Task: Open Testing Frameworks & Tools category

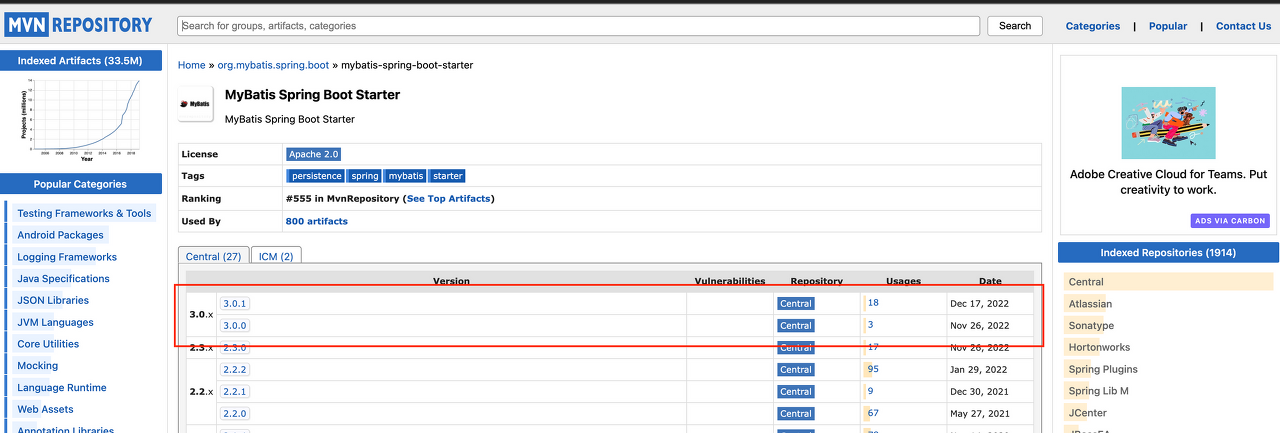Action: coord(84,213)
